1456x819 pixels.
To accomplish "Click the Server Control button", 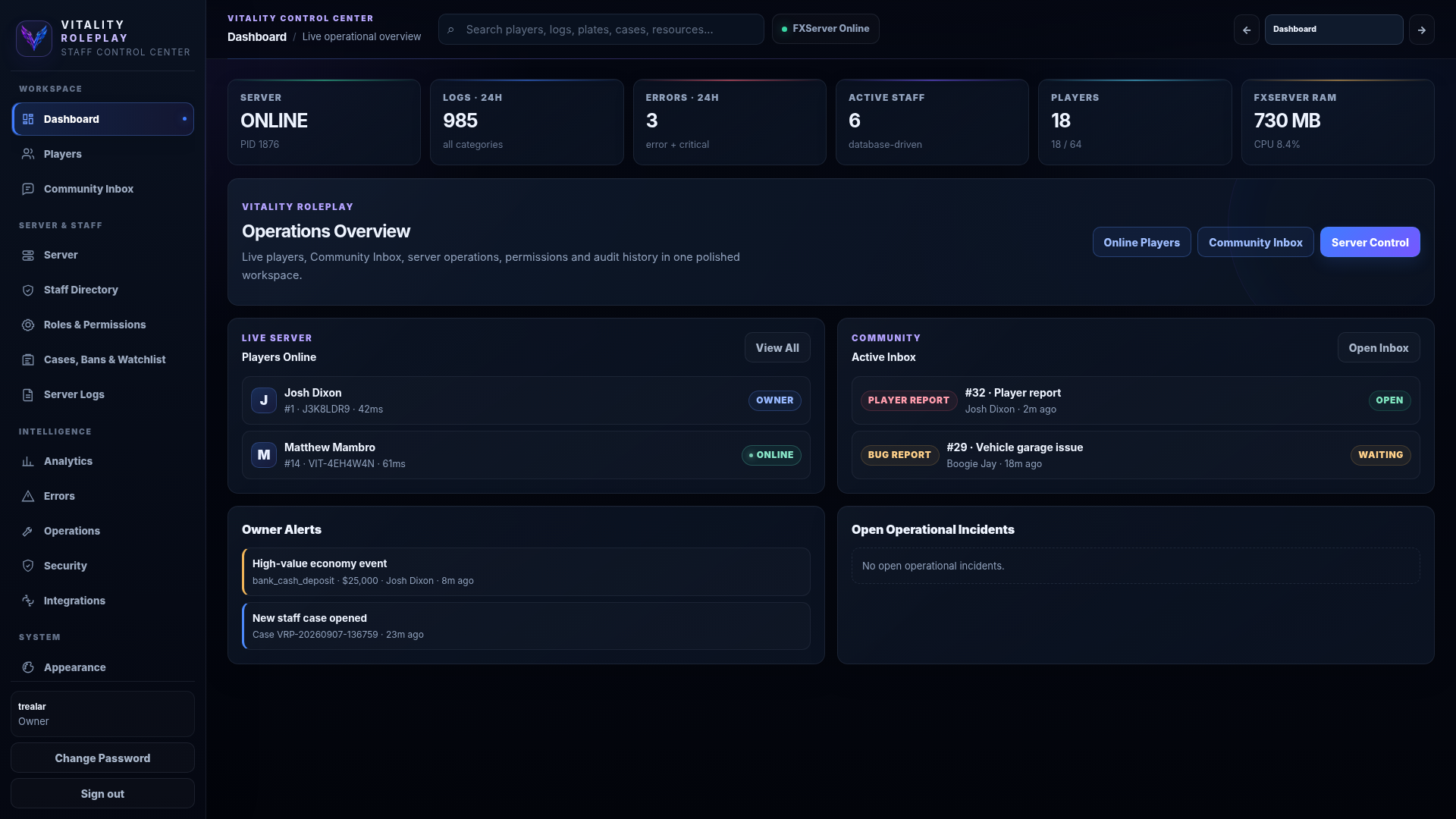I will click(1370, 242).
